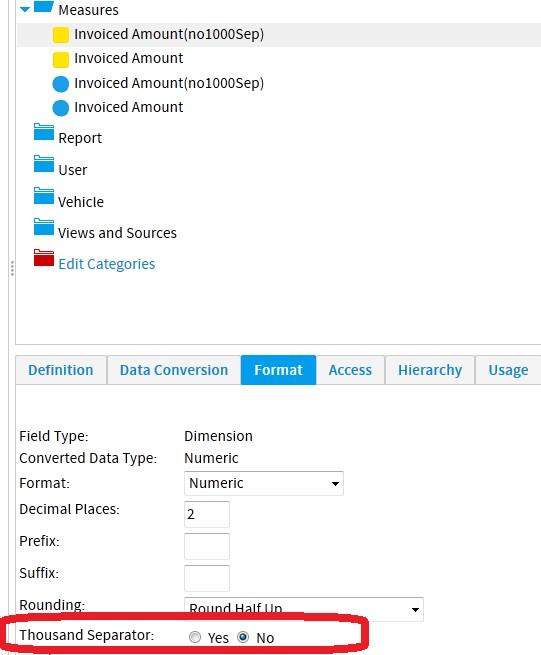Image resolution: width=541 pixels, height=655 pixels.
Task: Open the Rounding dropdown
Action: 304,609
